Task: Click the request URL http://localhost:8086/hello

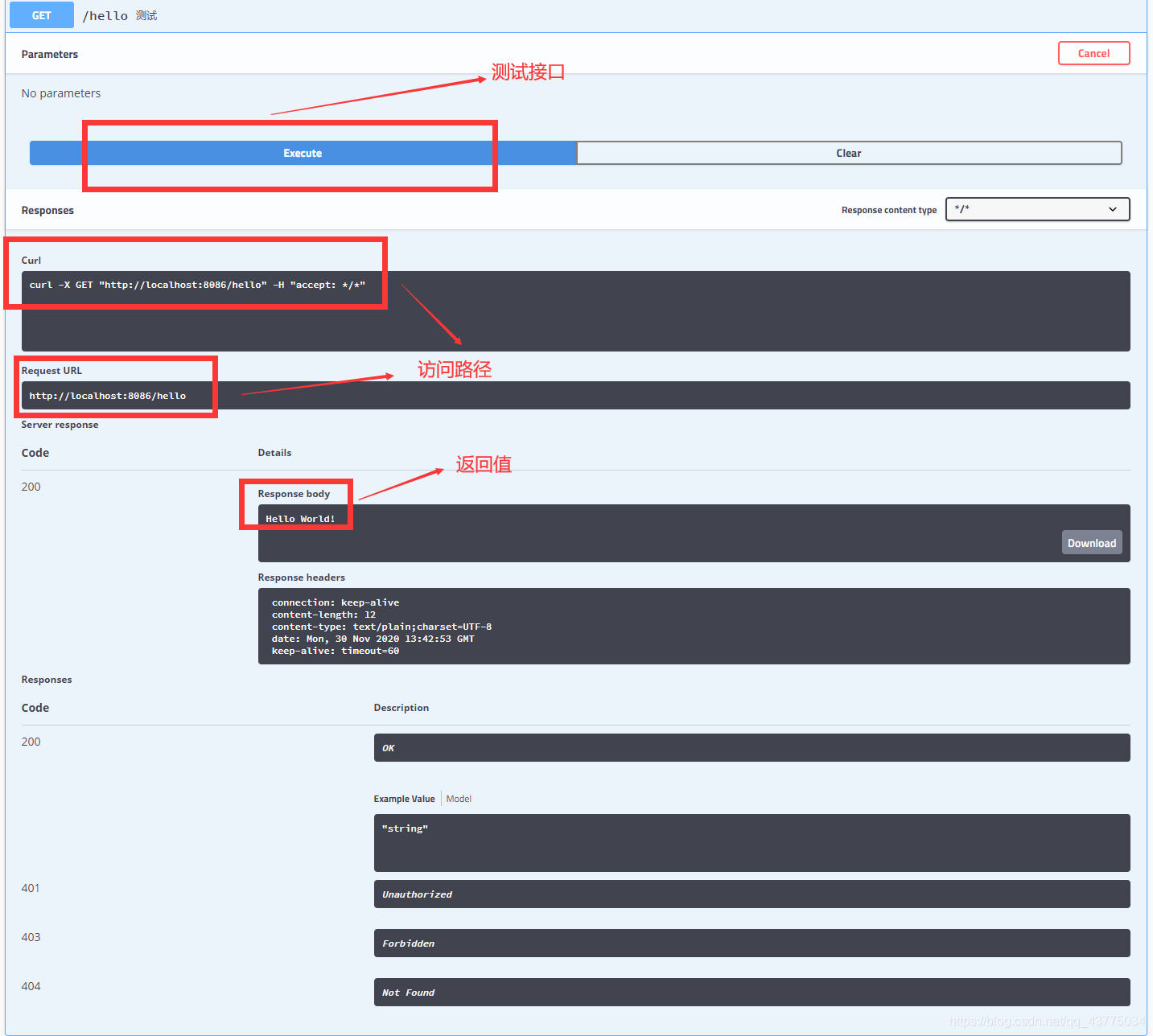Action: pyautogui.click(x=108, y=396)
